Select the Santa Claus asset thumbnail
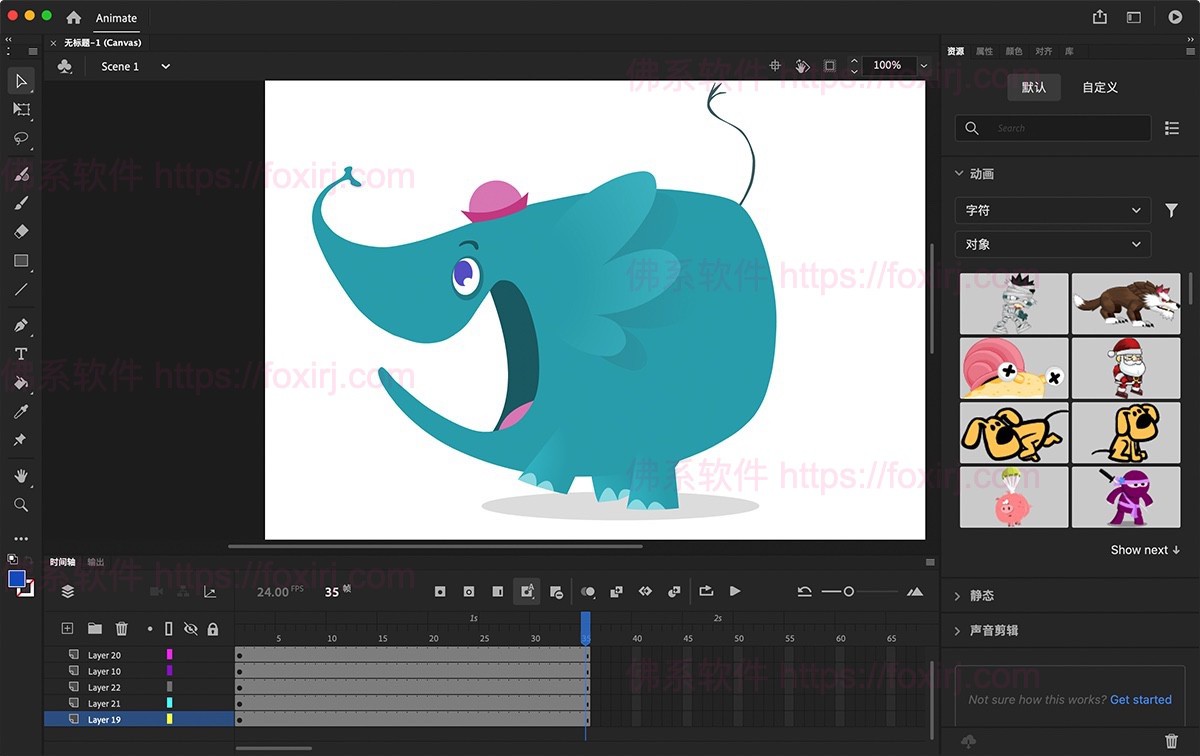 coord(1127,368)
